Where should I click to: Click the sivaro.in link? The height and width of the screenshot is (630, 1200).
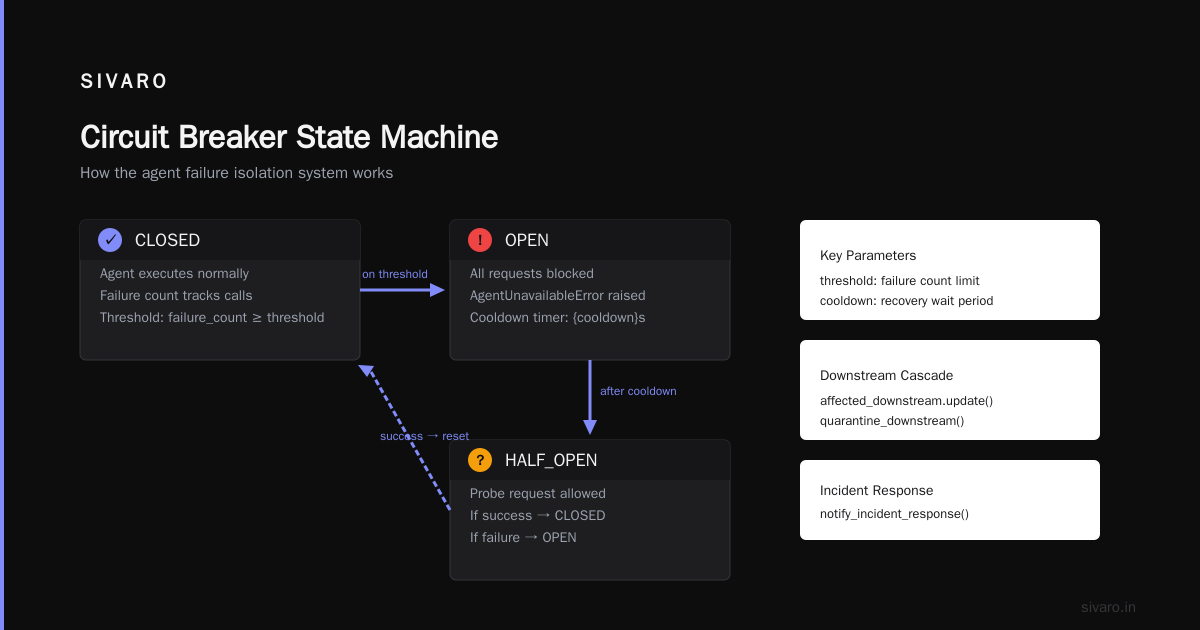pyautogui.click(x=1108, y=607)
